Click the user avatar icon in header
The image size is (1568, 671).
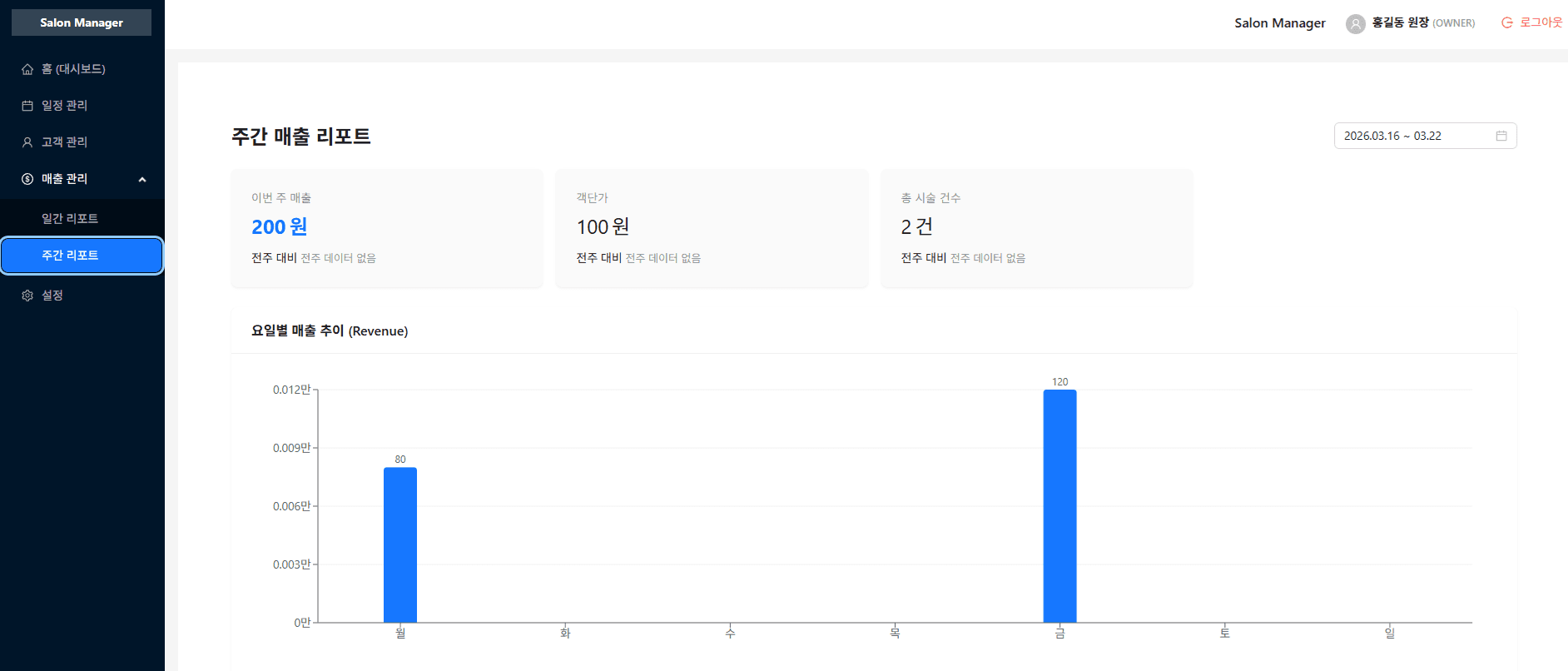point(1355,23)
